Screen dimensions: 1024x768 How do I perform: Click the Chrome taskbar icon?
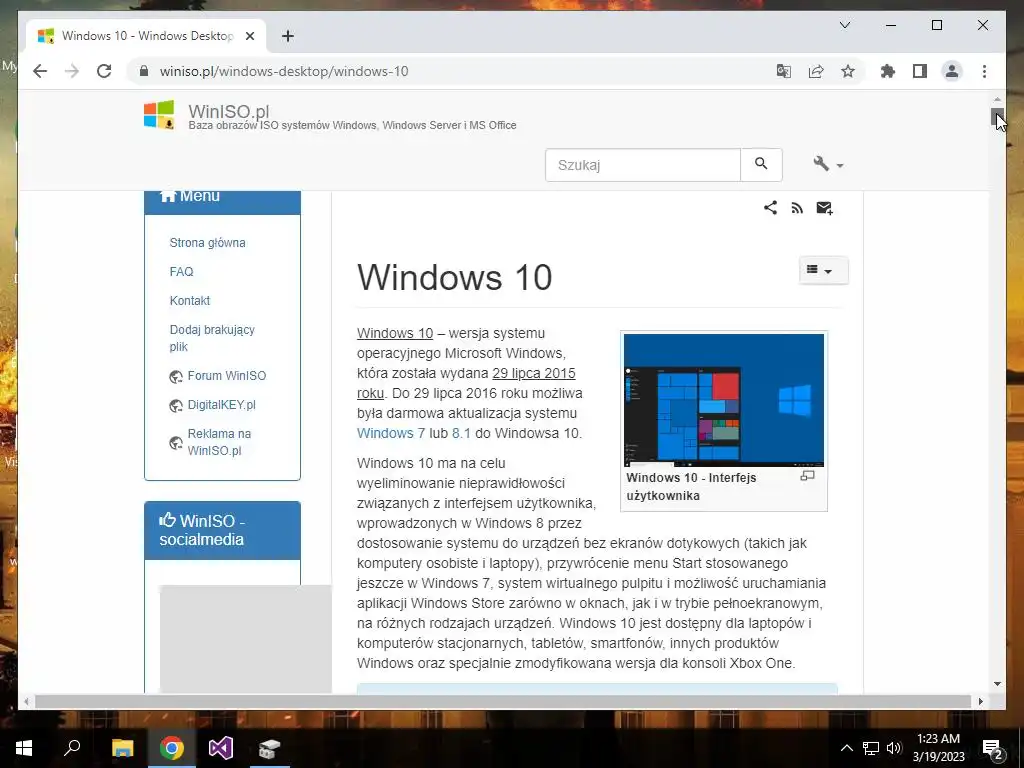coord(172,748)
